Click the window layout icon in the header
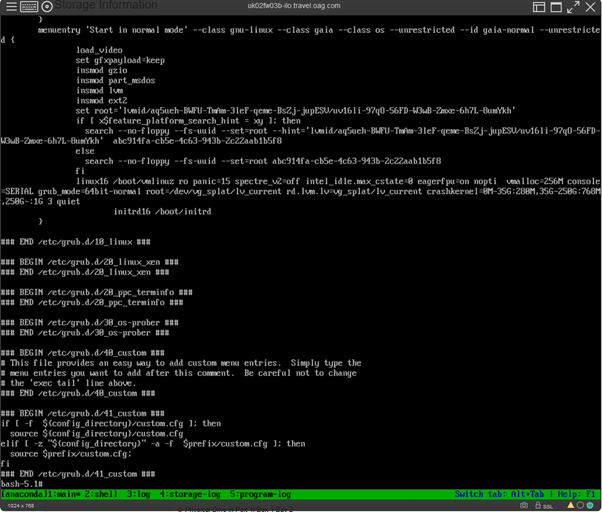The width and height of the screenshot is (602, 512). point(539,6)
